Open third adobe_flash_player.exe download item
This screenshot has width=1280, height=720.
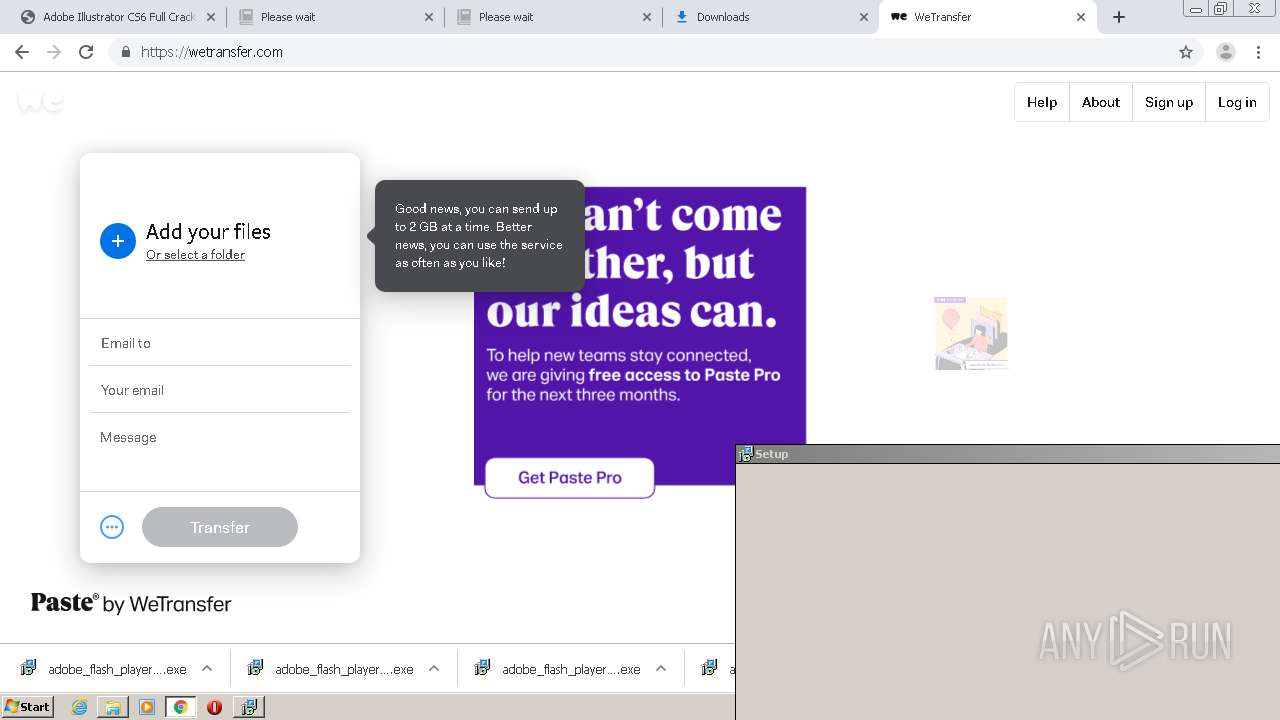pos(558,669)
